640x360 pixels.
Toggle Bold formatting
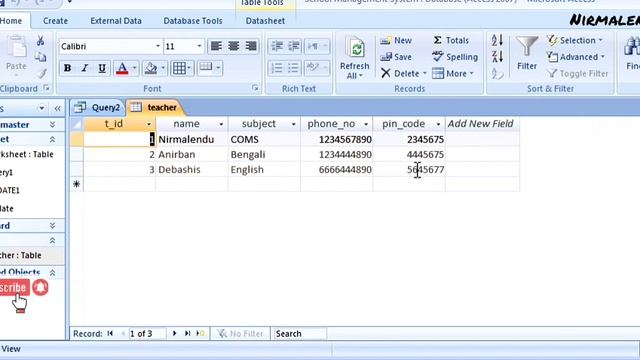pos(67,68)
